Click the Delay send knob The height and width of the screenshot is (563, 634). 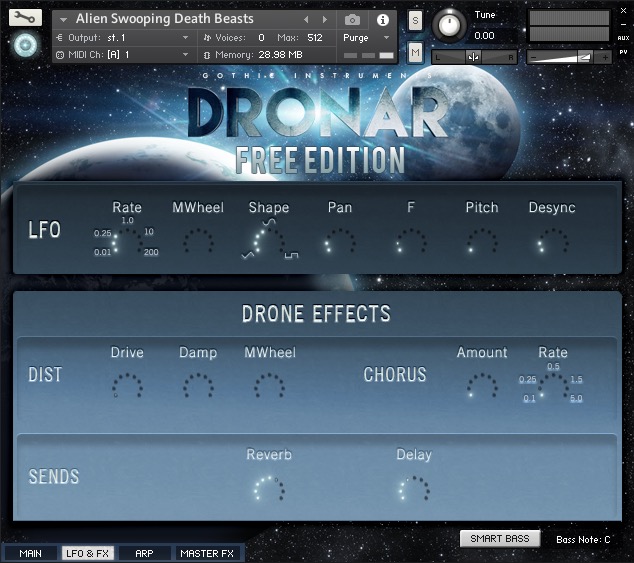point(414,489)
